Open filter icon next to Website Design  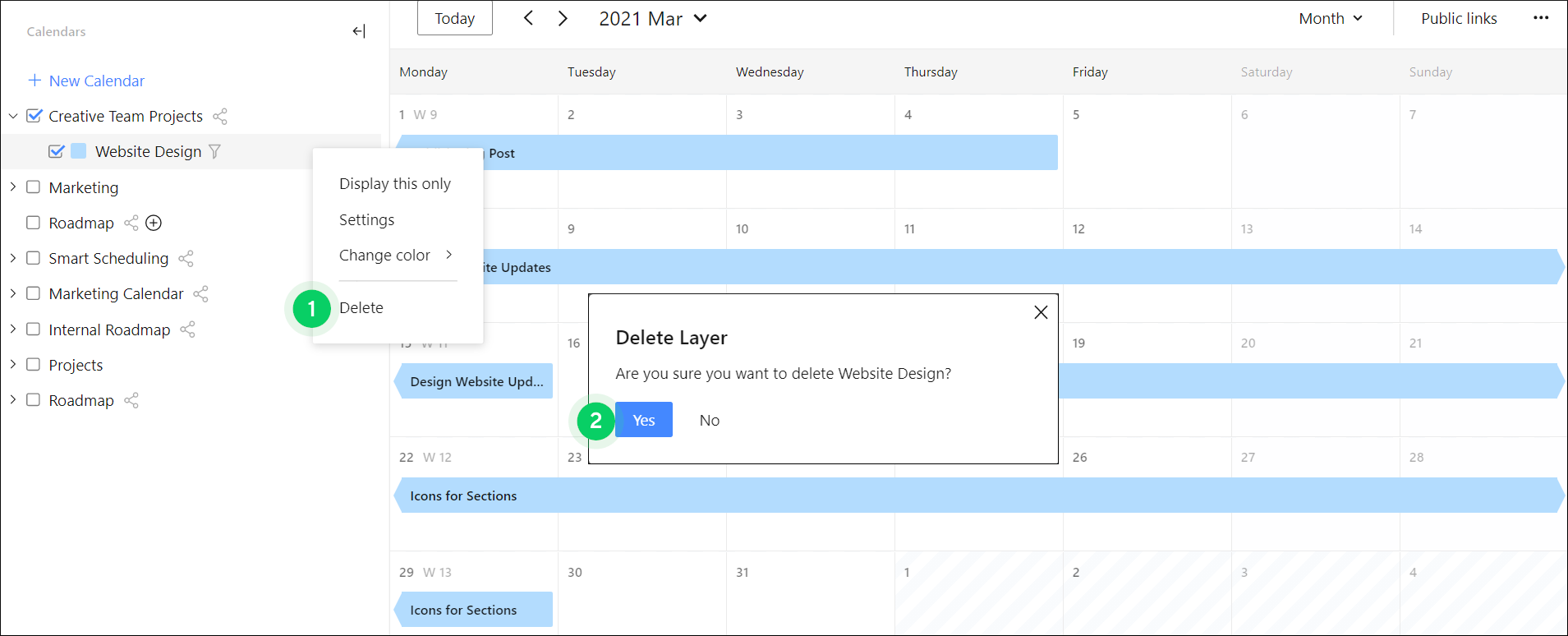point(215,152)
